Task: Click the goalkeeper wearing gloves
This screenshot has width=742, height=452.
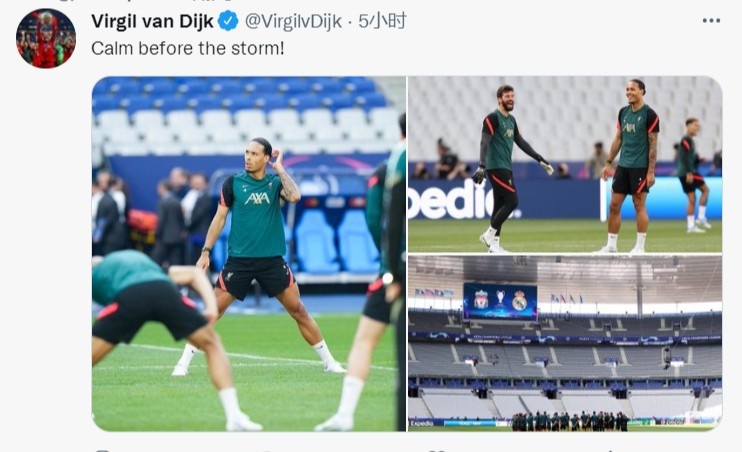Action: [504, 168]
